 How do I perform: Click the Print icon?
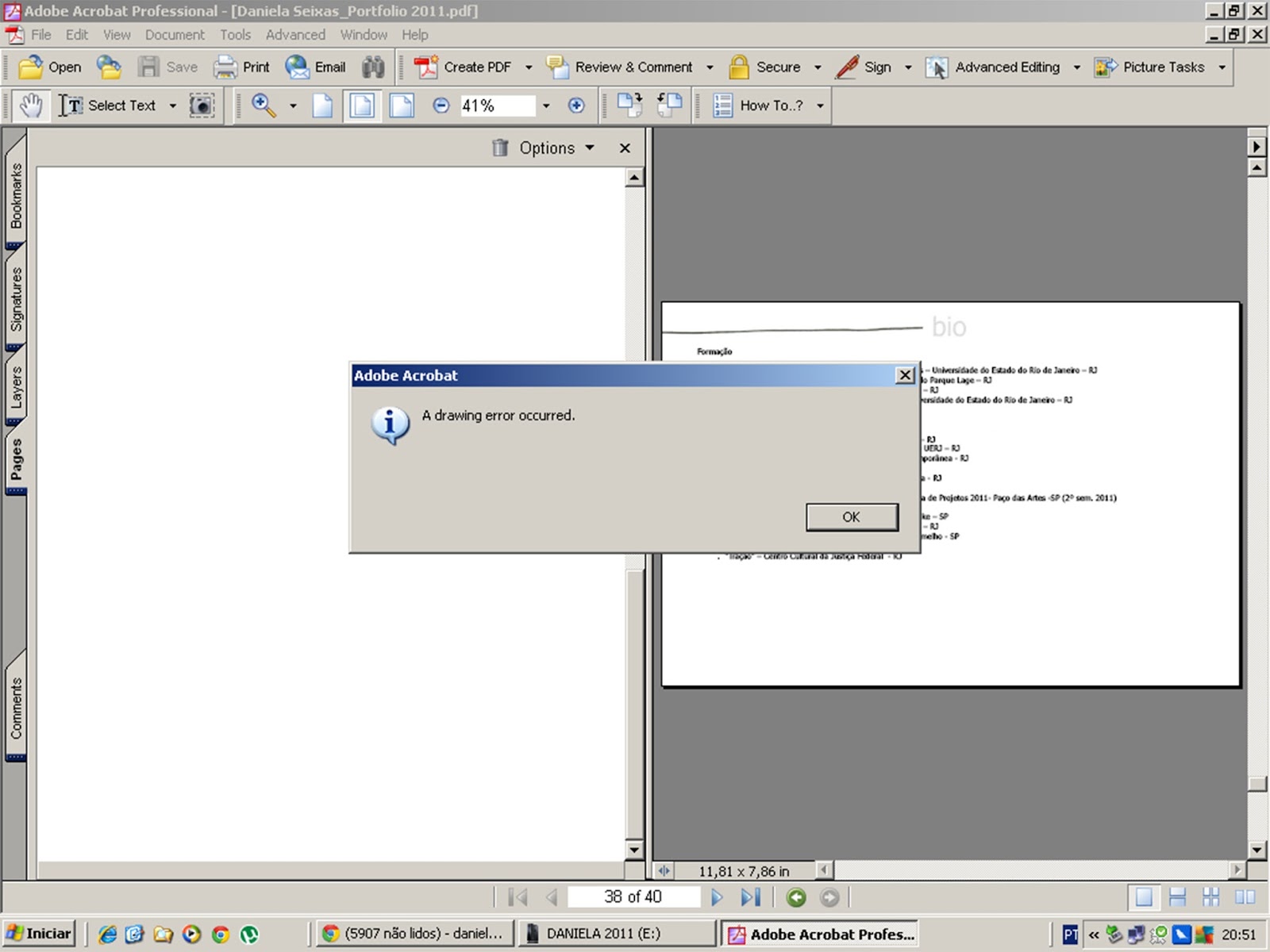coord(225,67)
